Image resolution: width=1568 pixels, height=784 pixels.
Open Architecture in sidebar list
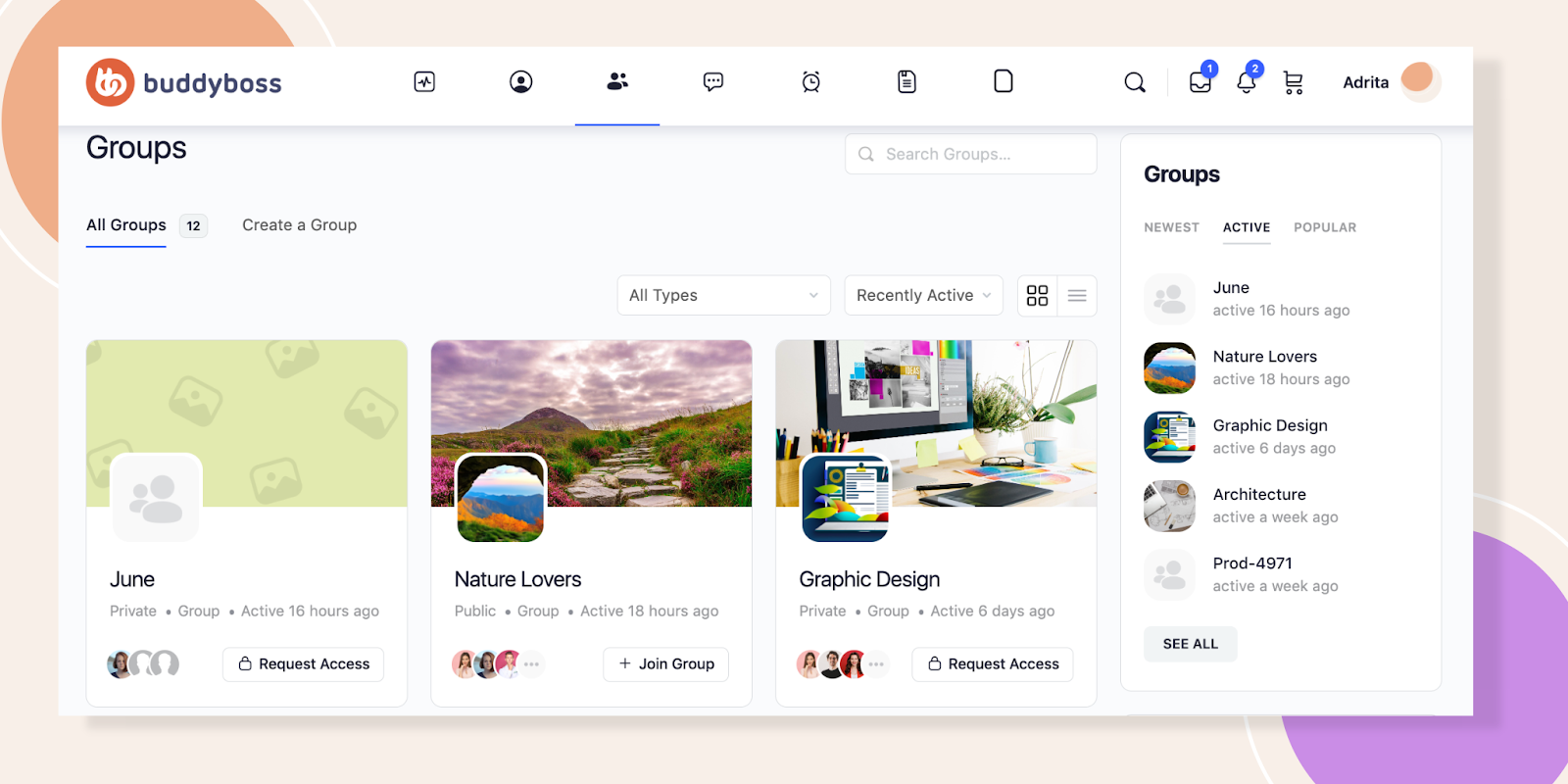(1259, 495)
